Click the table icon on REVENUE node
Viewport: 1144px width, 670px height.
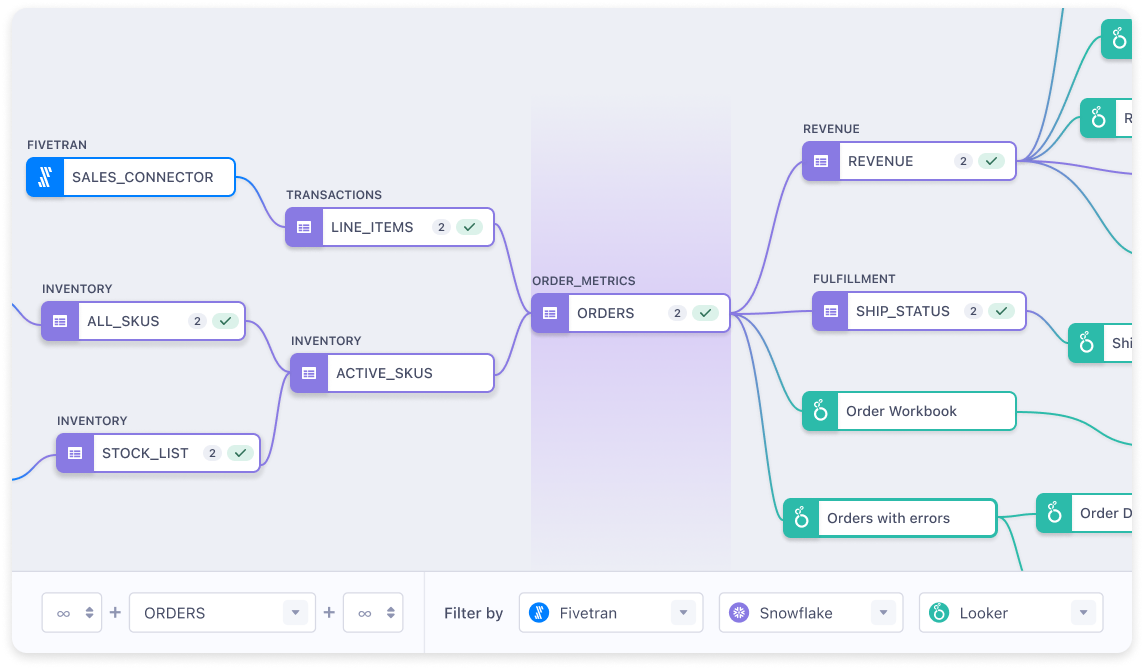click(821, 161)
